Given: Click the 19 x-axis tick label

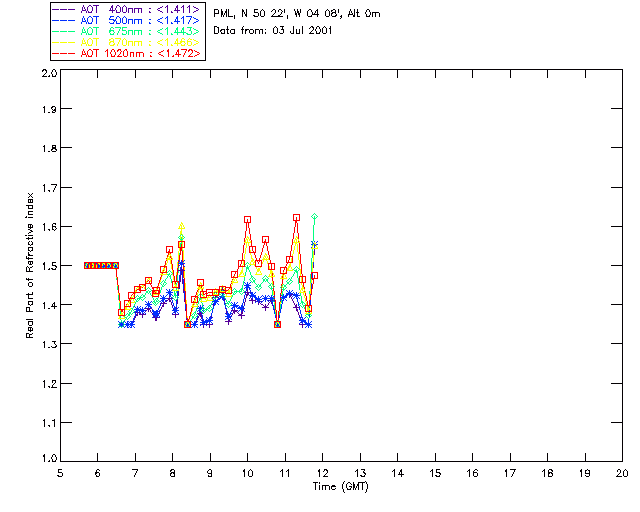Looking at the screenshot, I should pyautogui.click(x=585, y=473).
